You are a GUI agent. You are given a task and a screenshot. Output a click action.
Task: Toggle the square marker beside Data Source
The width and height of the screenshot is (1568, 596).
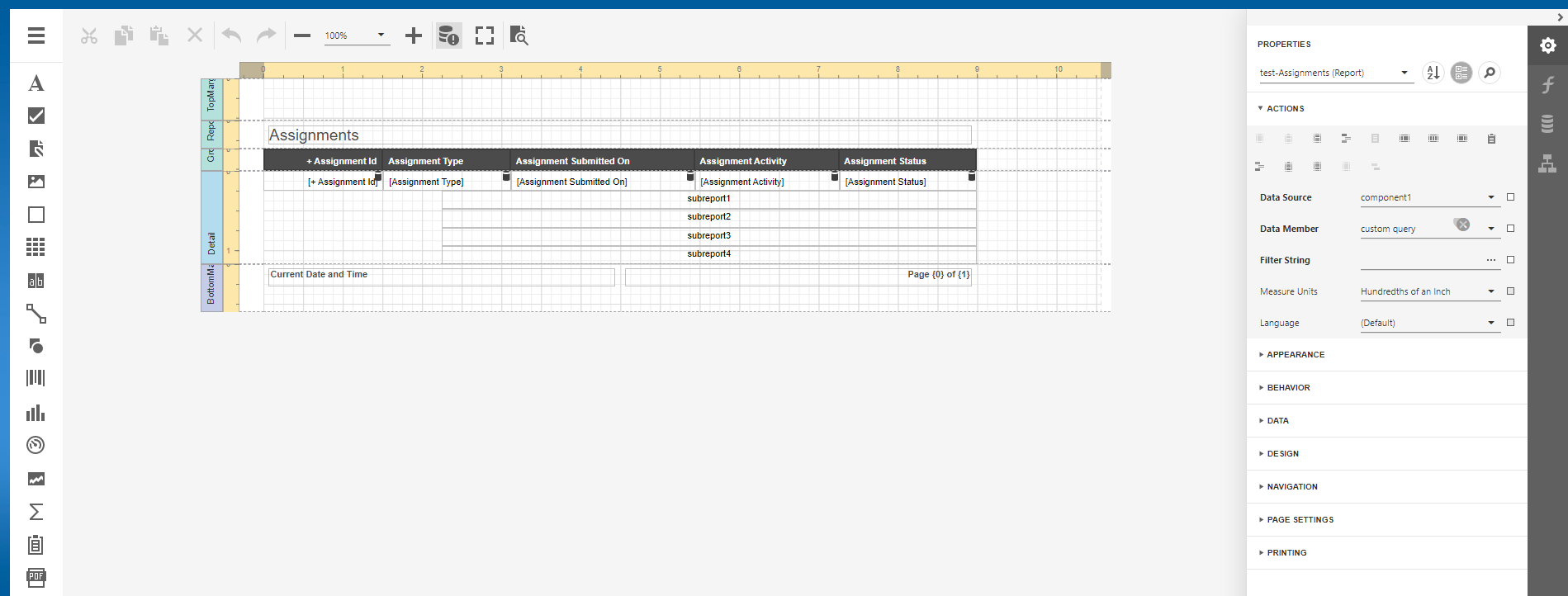(1510, 197)
